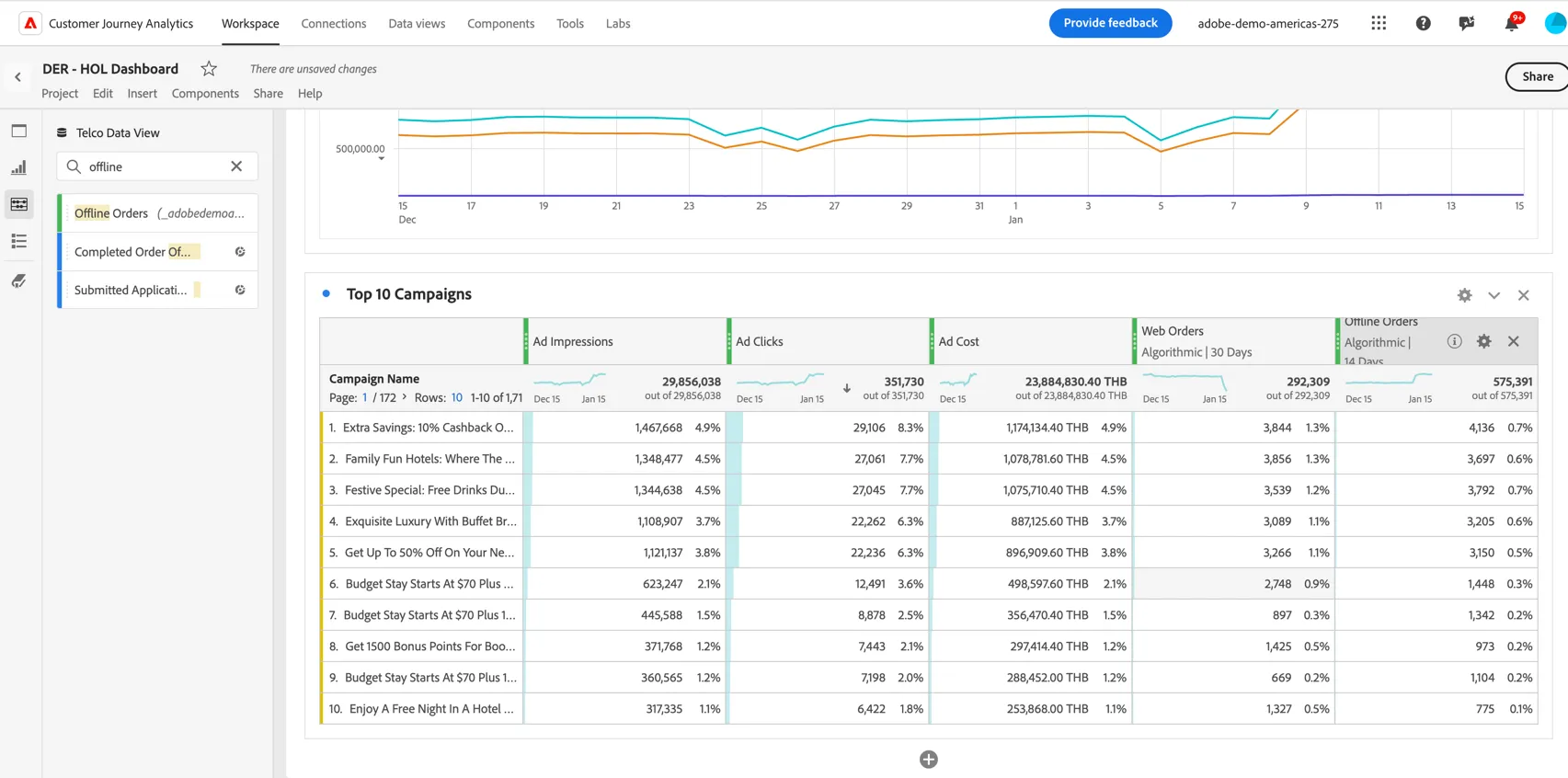This screenshot has height=778, width=1568.
Task: Click the component search field containing offline
Action: pyautogui.click(x=157, y=166)
